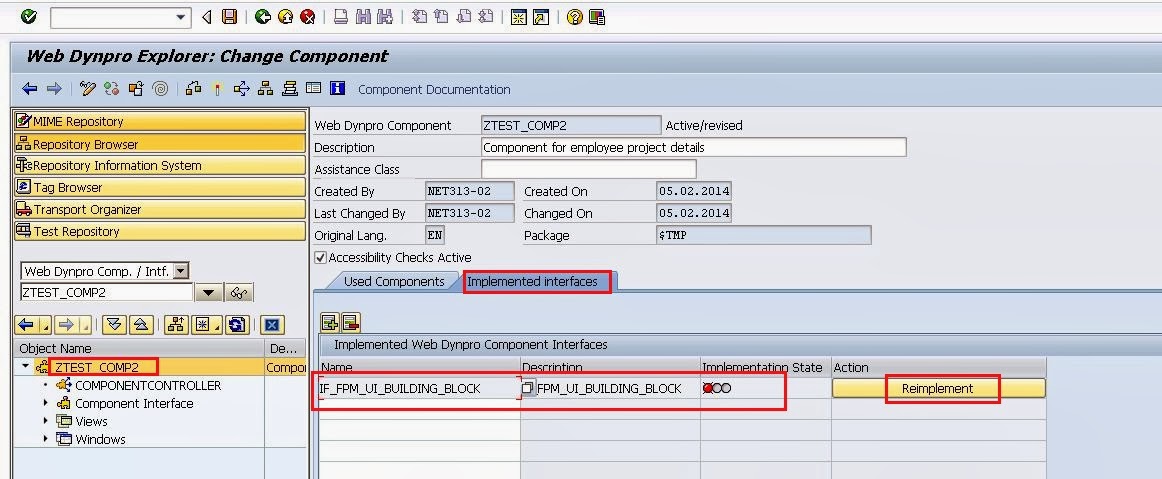The height and width of the screenshot is (479, 1162).
Task: Click the insert row icon above interfaces table
Action: [329, 322]
